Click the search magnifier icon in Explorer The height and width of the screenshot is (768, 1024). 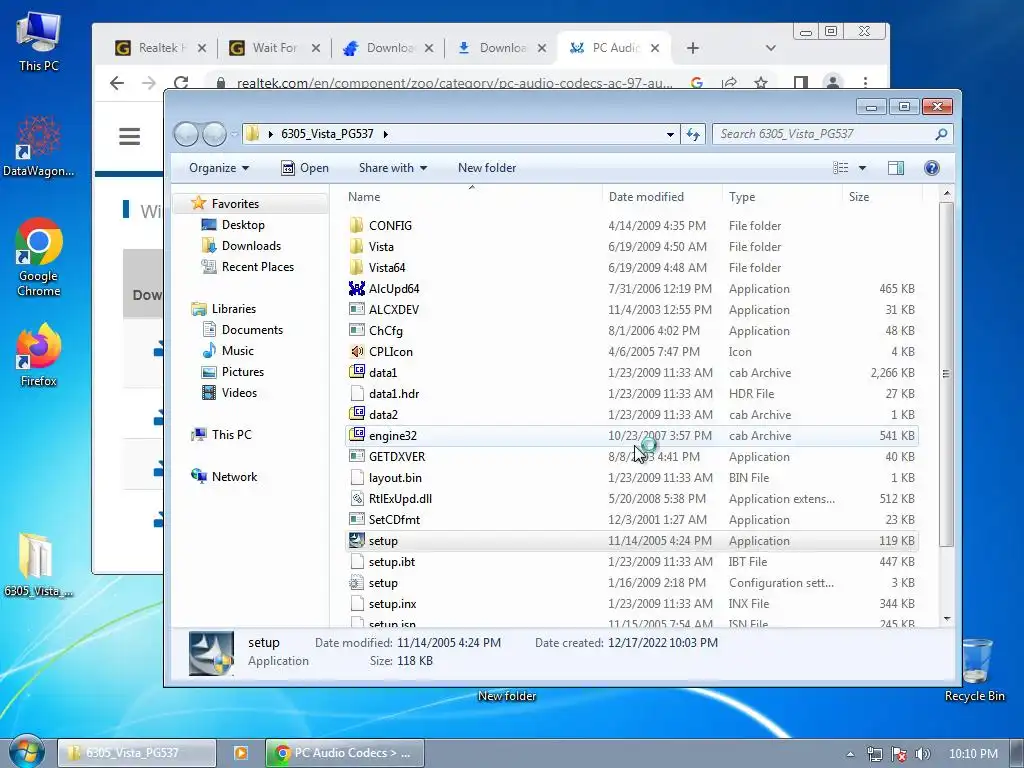(941, 134)
